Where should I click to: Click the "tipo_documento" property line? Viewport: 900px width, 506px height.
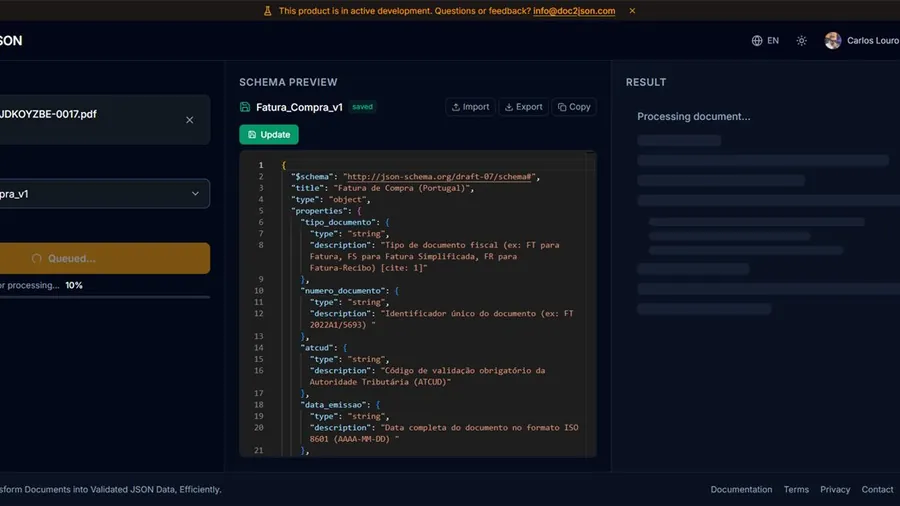point(345,222)
